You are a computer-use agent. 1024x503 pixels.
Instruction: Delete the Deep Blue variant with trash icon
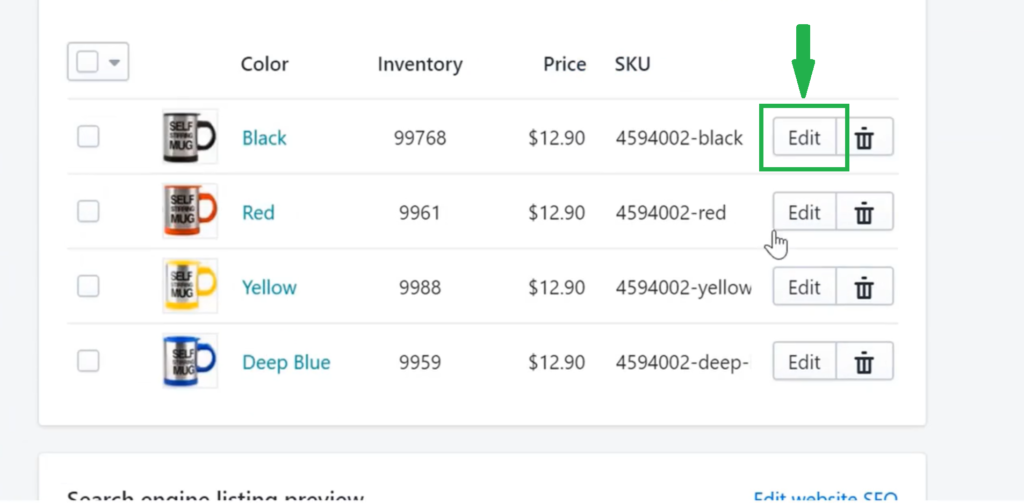click(865, 361)
